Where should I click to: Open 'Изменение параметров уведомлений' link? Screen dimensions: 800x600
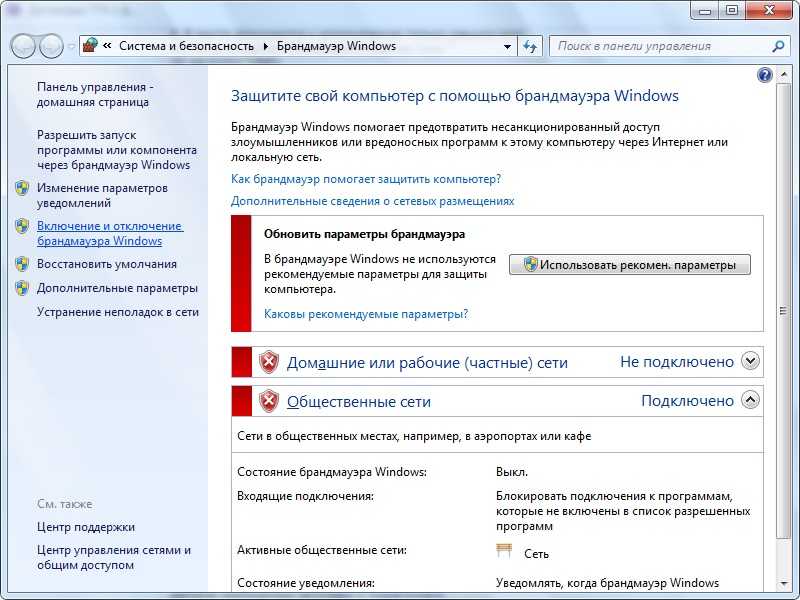click(102, 195)
